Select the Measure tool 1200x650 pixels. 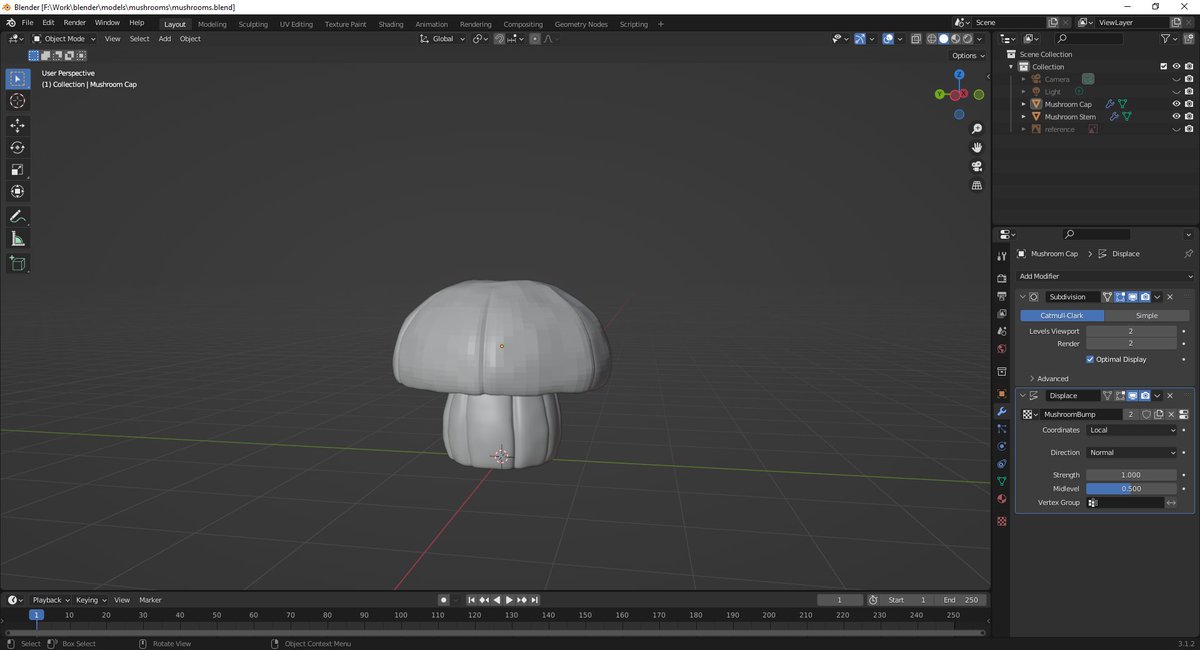[x=18, y=239]
